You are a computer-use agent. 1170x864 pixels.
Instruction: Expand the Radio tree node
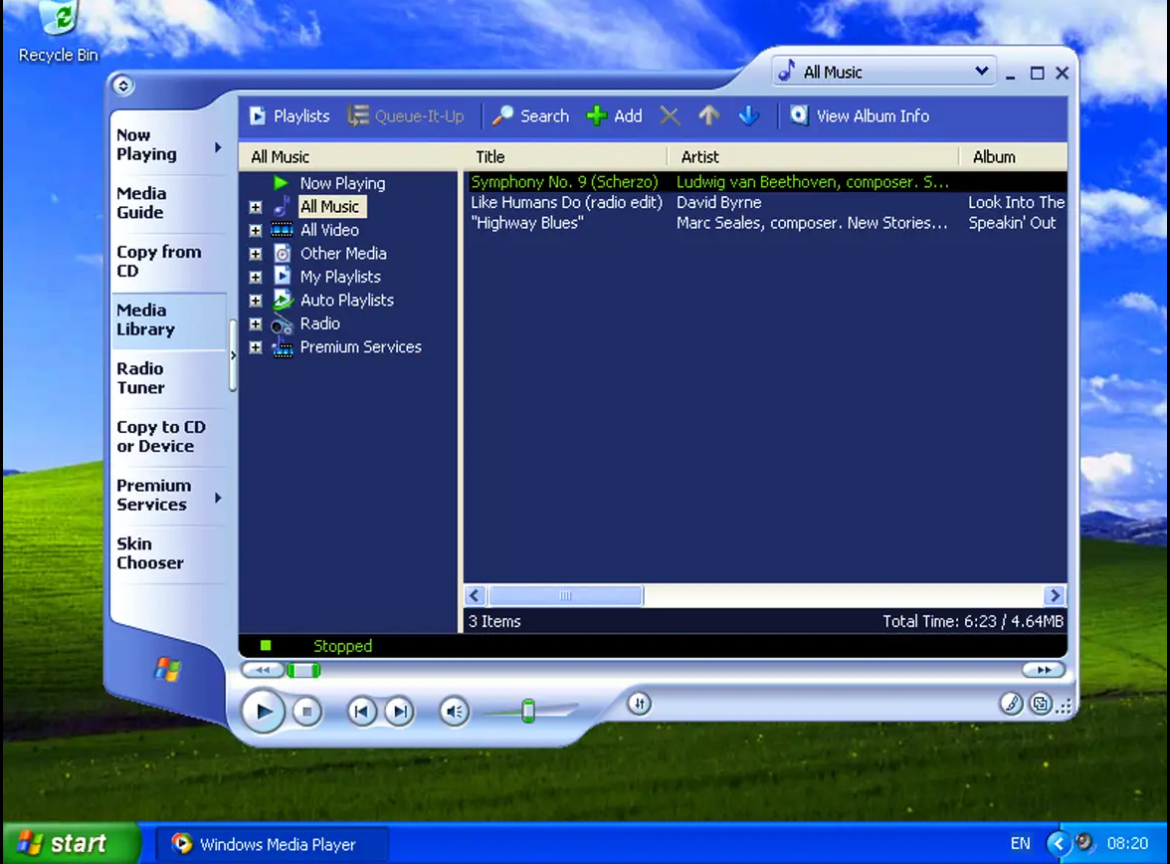(255, 324)
